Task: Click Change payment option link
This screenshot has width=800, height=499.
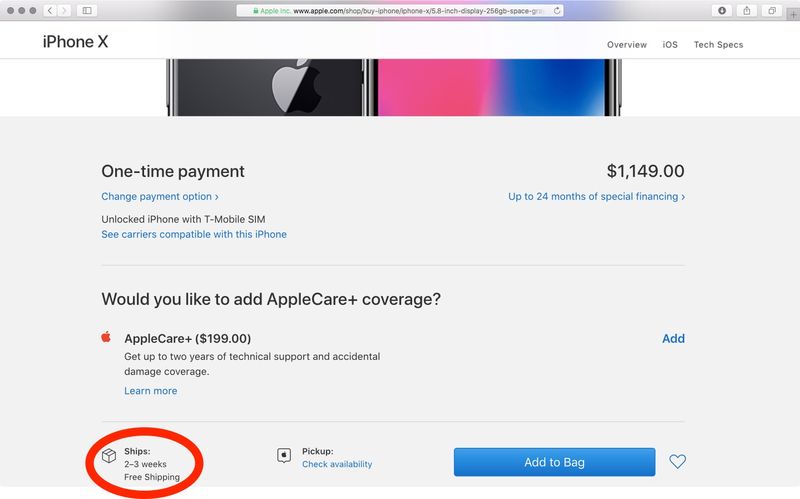Action: pyautogui.click(x=160, y=196)
